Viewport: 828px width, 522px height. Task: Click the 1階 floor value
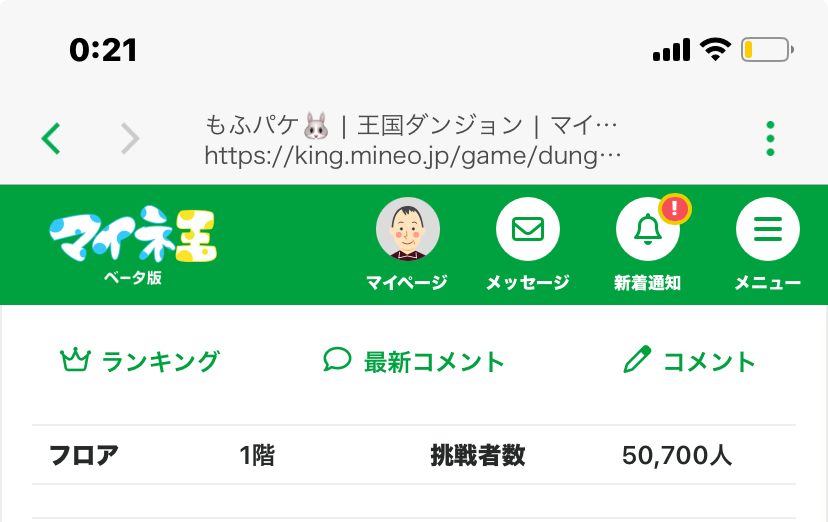[257, 455]
